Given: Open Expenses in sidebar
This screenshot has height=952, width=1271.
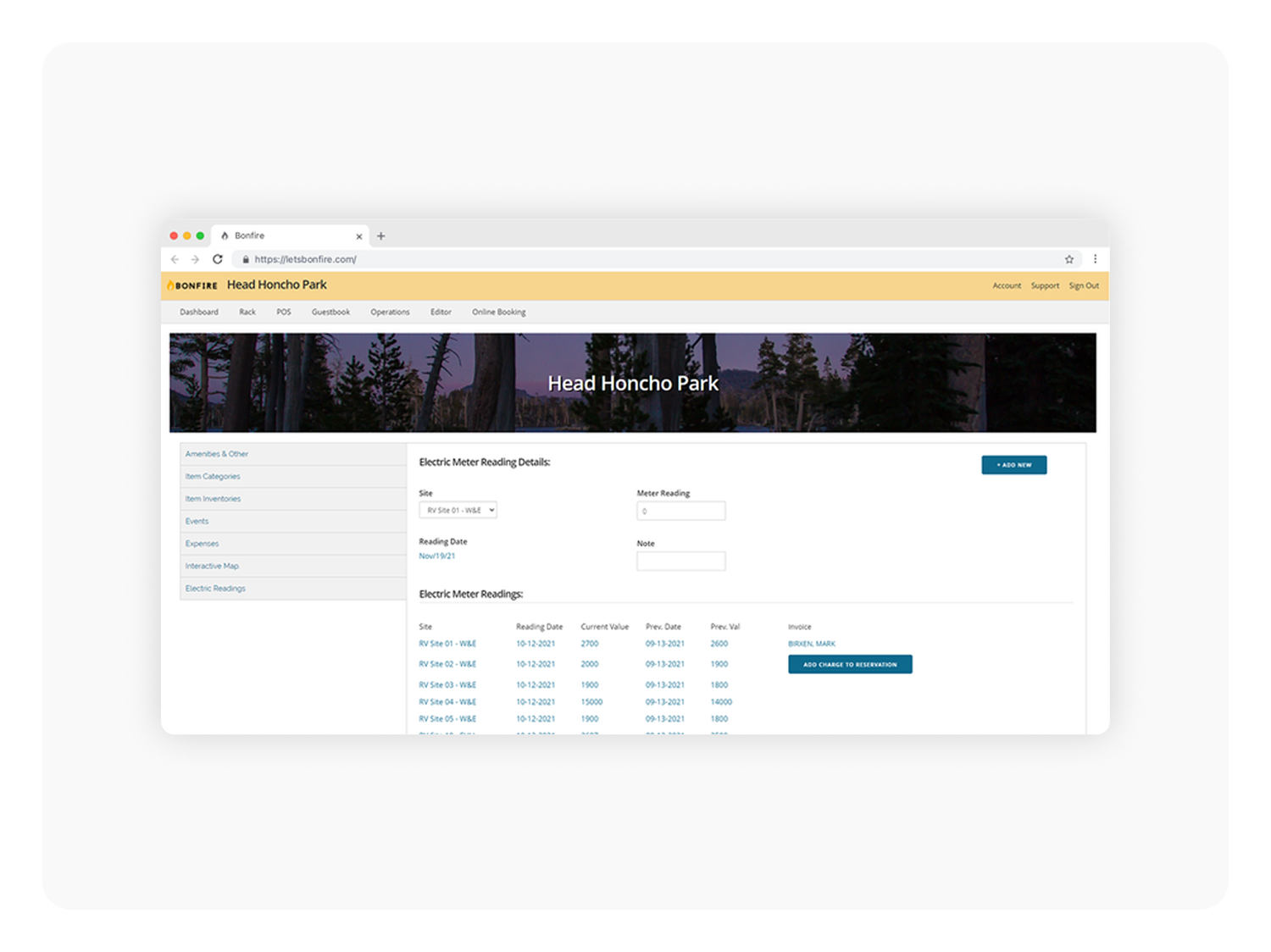Looking at the screenshot, I should click(293, 544).
